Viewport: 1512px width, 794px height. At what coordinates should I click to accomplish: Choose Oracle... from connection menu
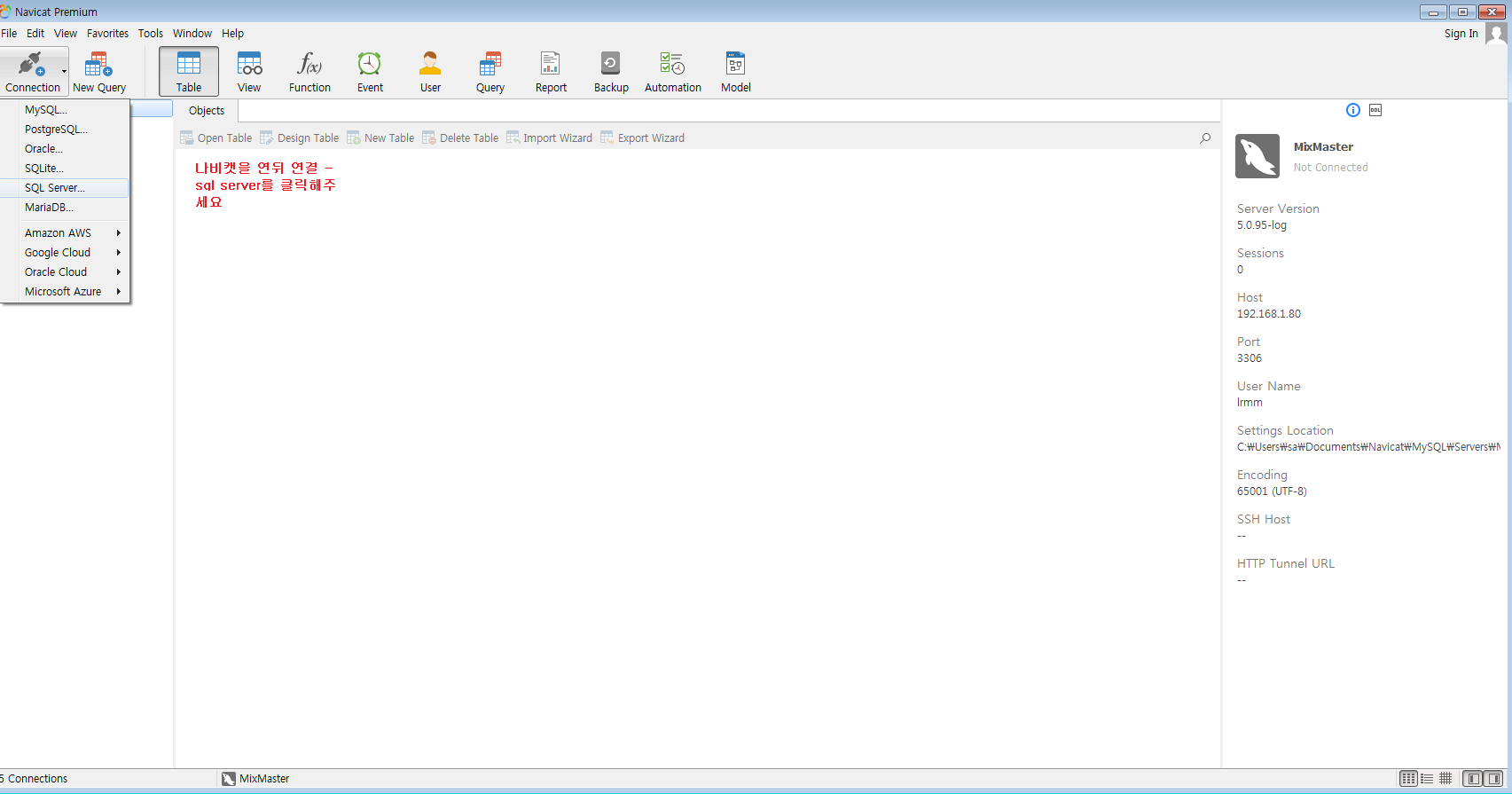65,149
